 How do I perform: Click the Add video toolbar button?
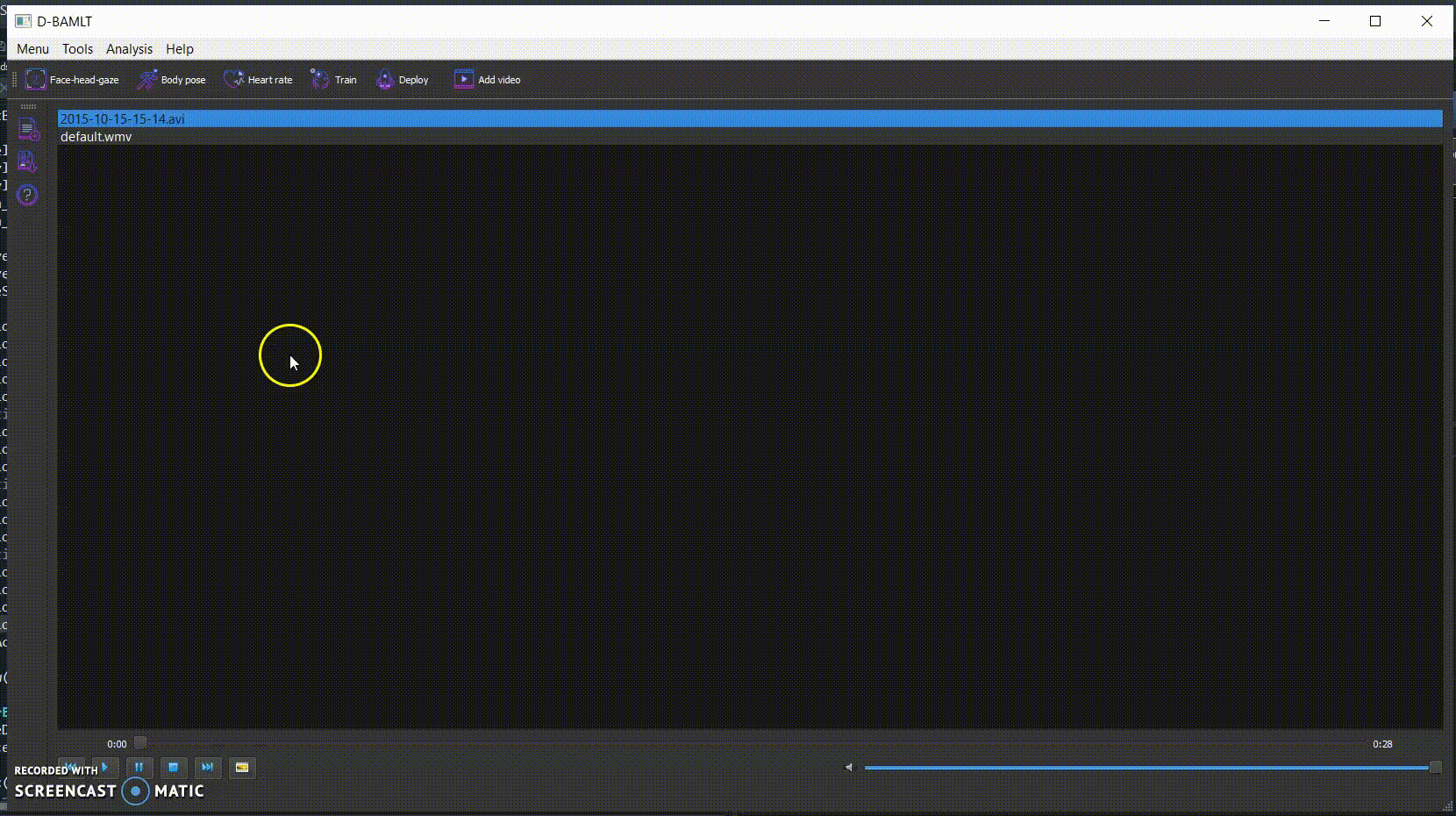(x=487, y=80)
